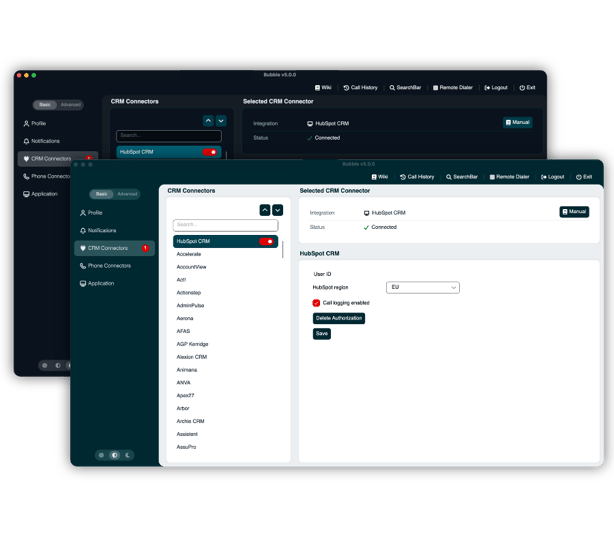Switch to Basic mode in front window
Viewport: 614px width, 536px height.
[101, 194]
